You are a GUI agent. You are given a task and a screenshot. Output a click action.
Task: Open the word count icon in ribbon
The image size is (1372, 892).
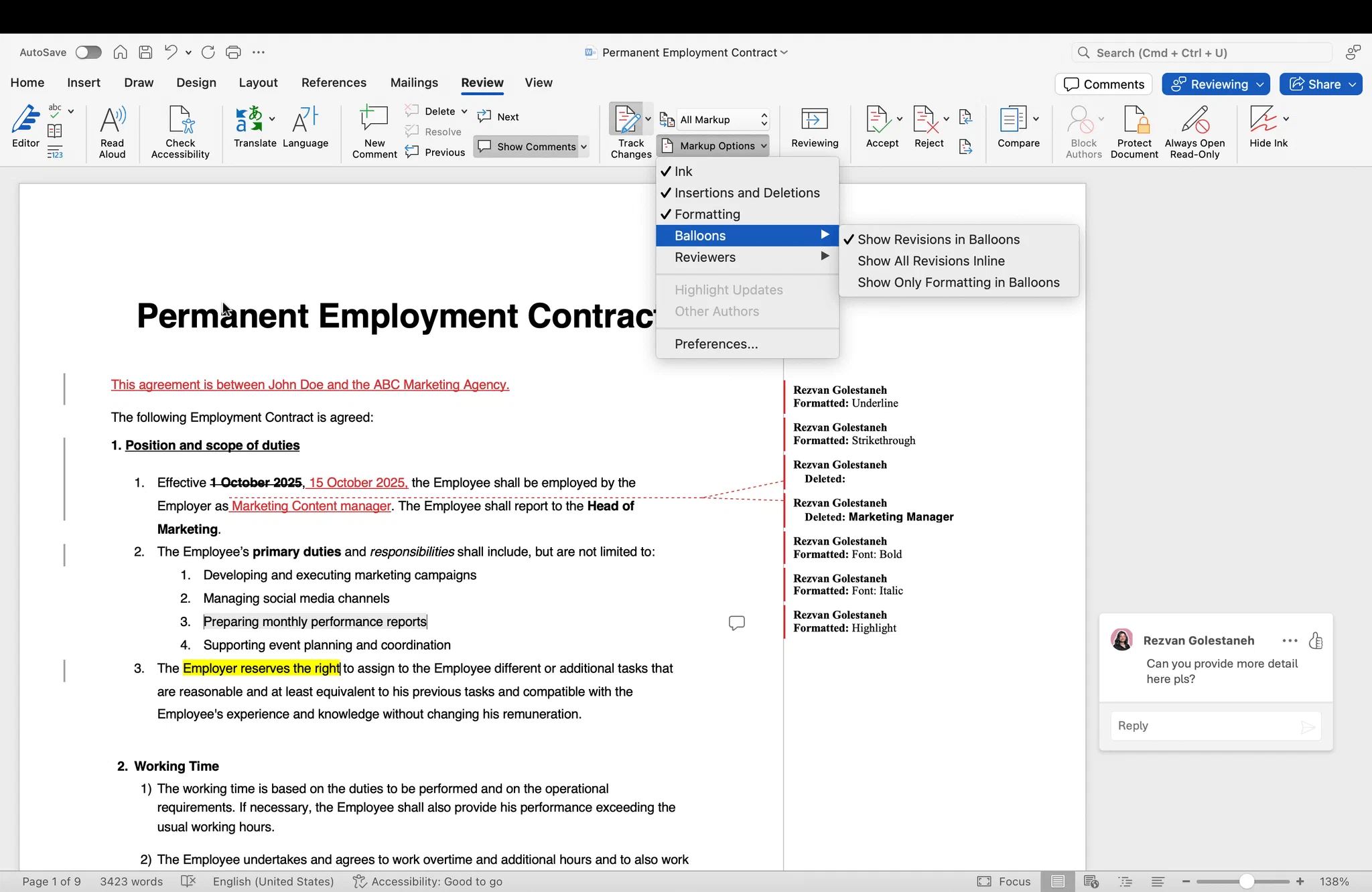point(55,153)
